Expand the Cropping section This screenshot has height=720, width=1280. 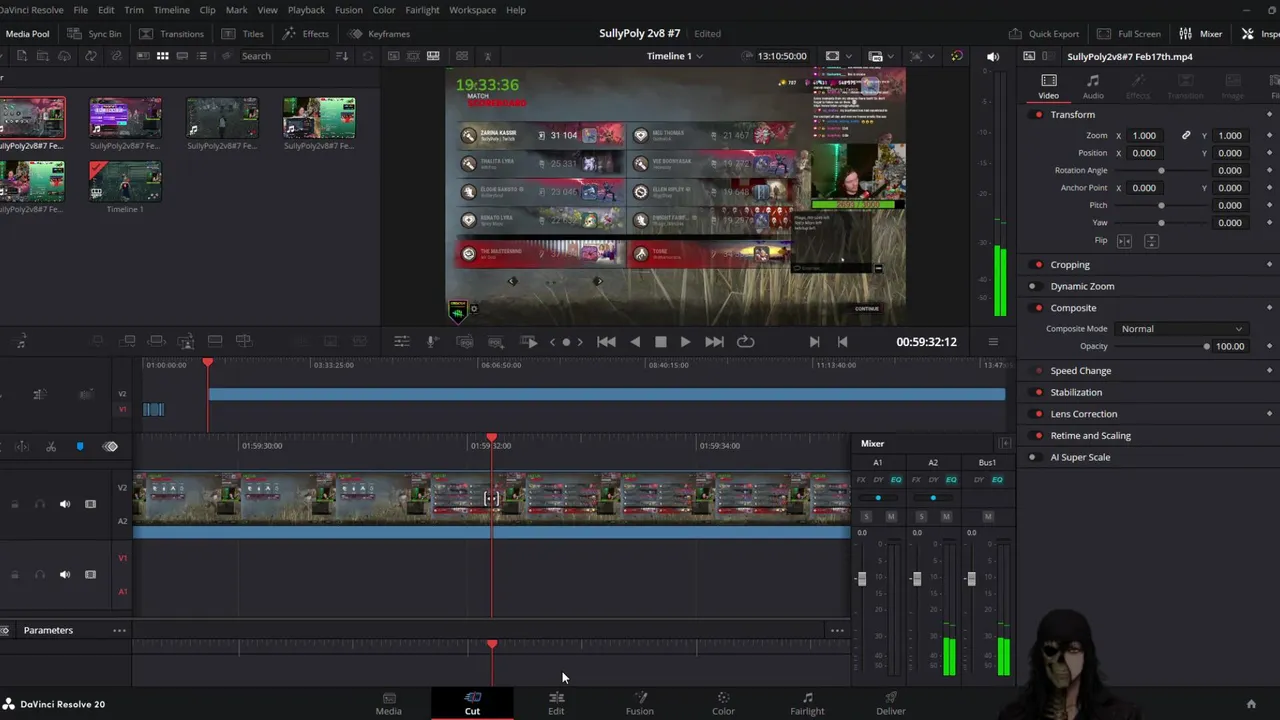[x=1070, y=265]
